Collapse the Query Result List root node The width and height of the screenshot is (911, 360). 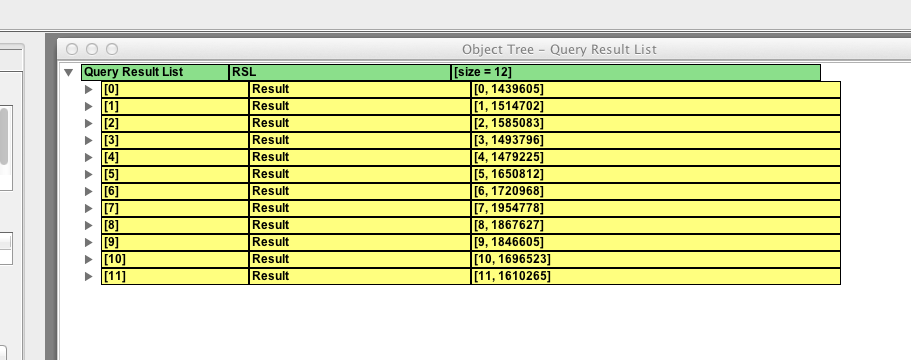click(x=69, y=73)
